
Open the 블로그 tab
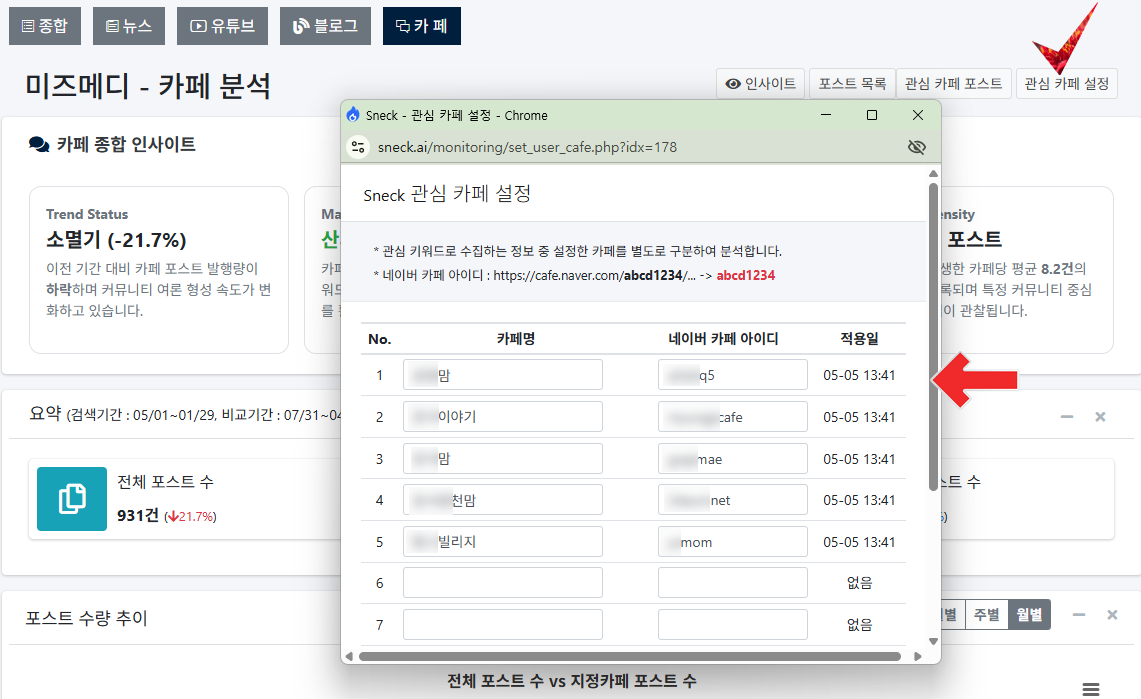coord(325,26)
